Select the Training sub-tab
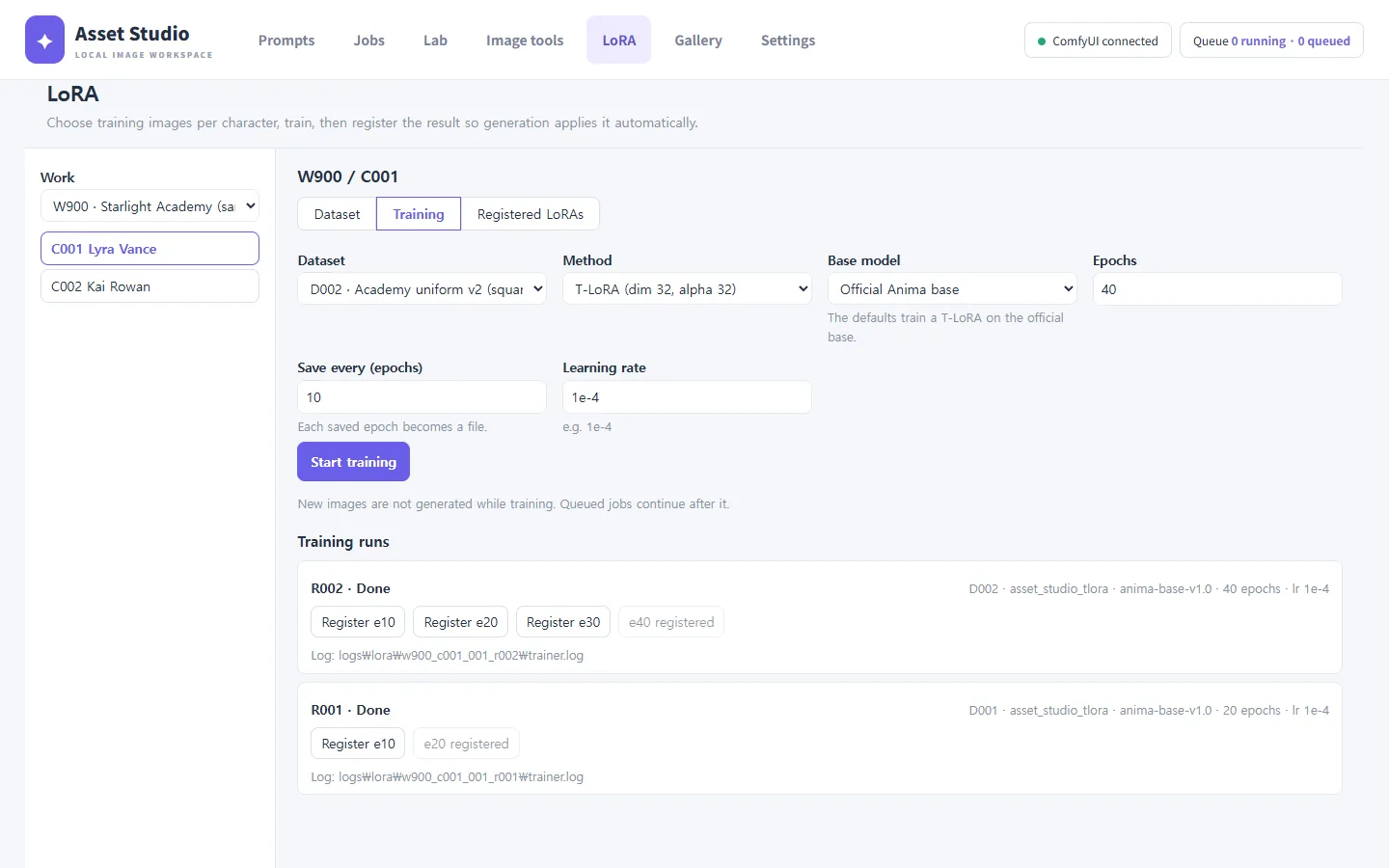 point(419,214)
